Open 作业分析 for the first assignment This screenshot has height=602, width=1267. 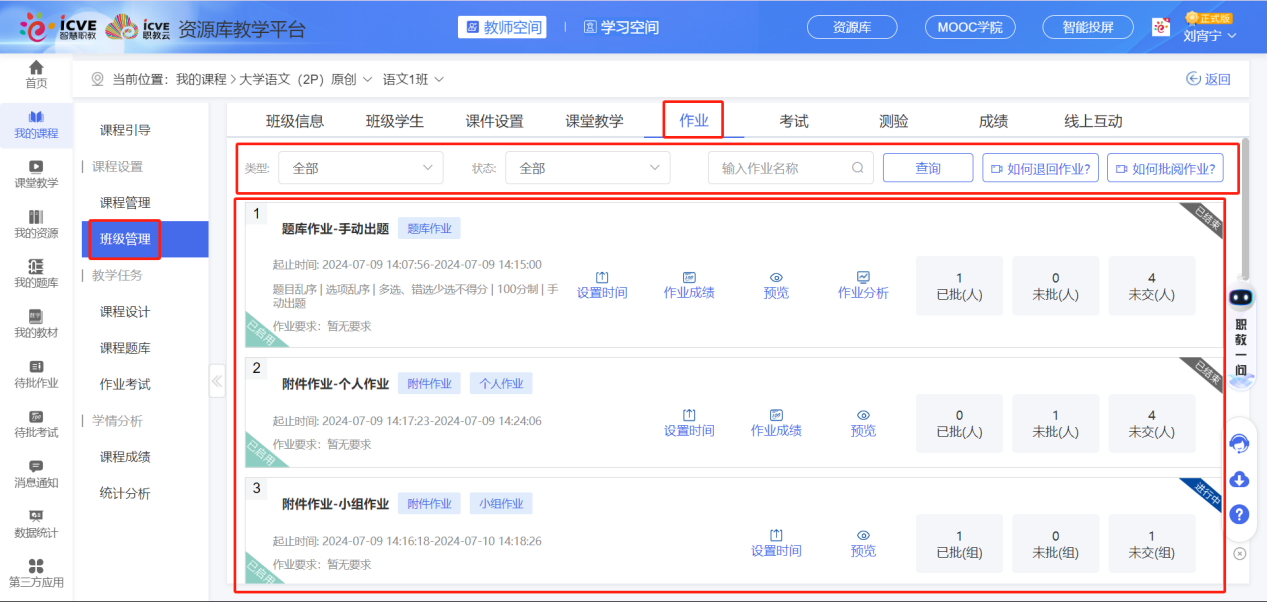(x=863, y=278)
